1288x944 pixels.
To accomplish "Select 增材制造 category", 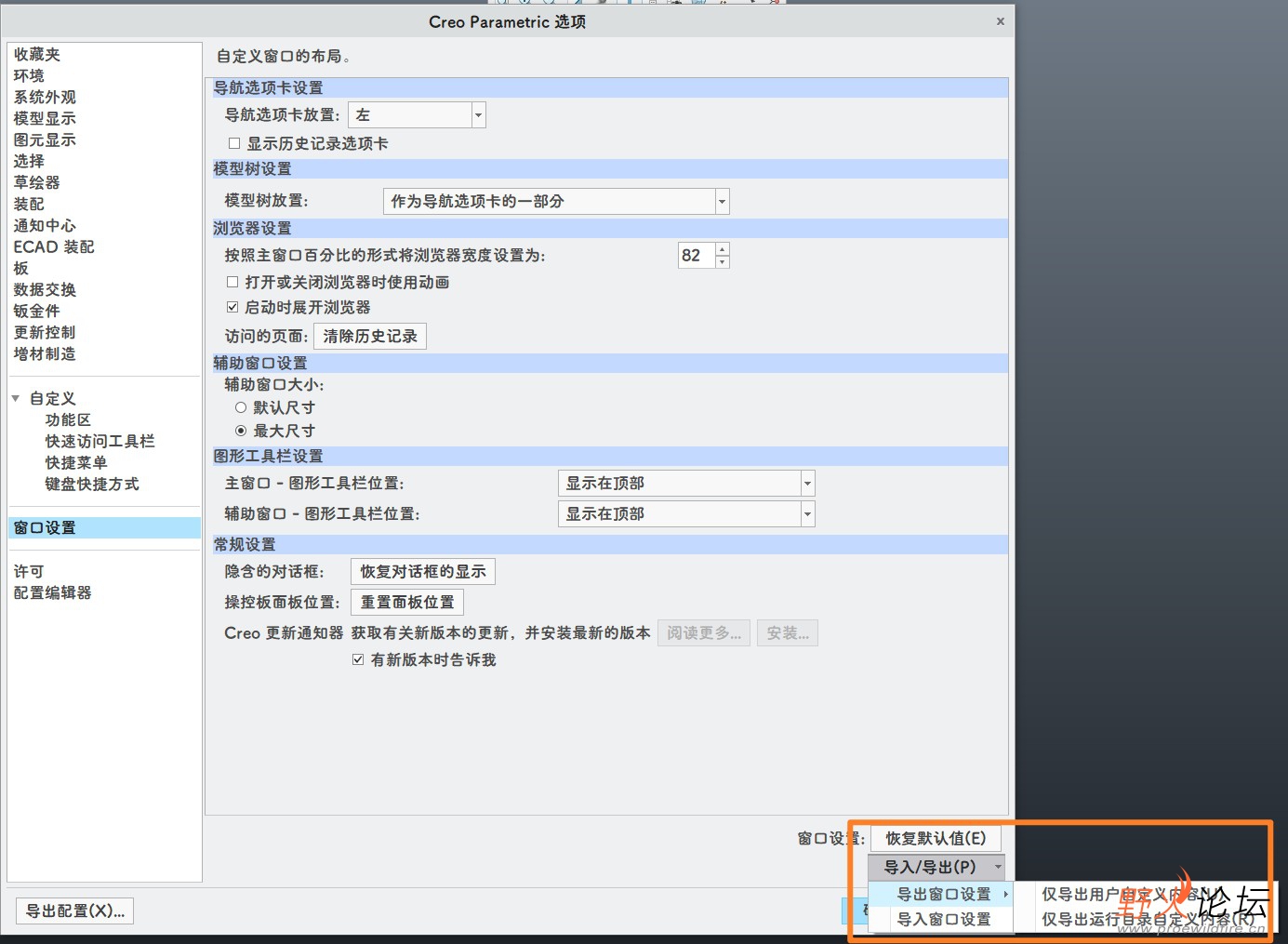I will pyautogui.click(x=45, y=354).
